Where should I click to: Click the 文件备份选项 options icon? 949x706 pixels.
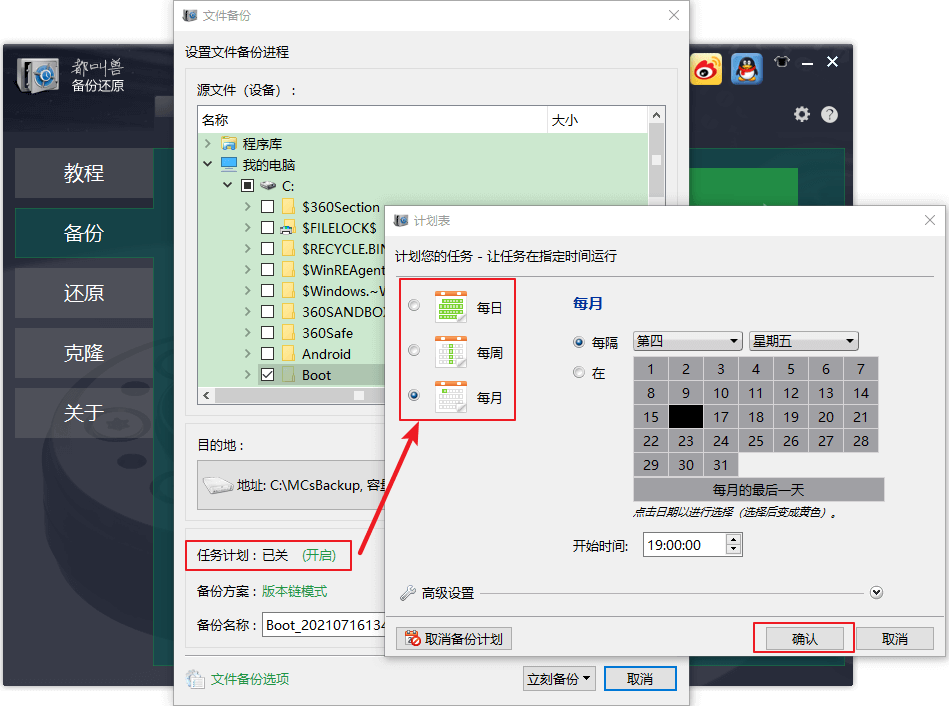[x=196, y=679]
